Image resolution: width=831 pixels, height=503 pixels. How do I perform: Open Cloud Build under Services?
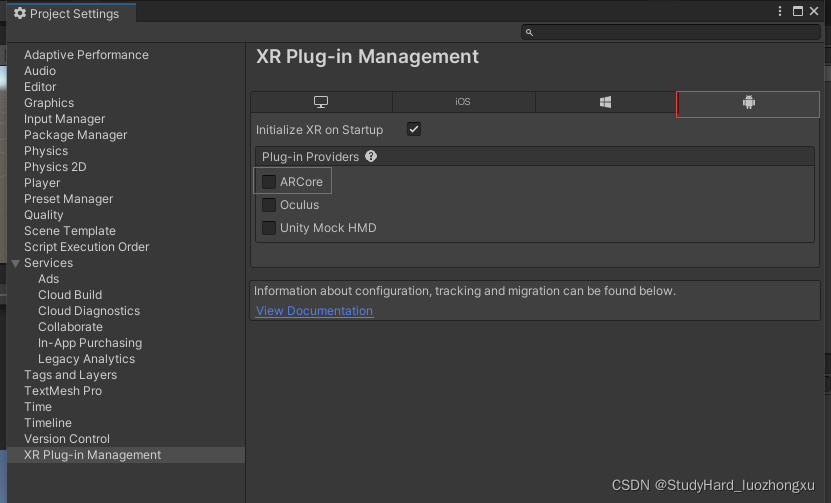coord(70,295)
